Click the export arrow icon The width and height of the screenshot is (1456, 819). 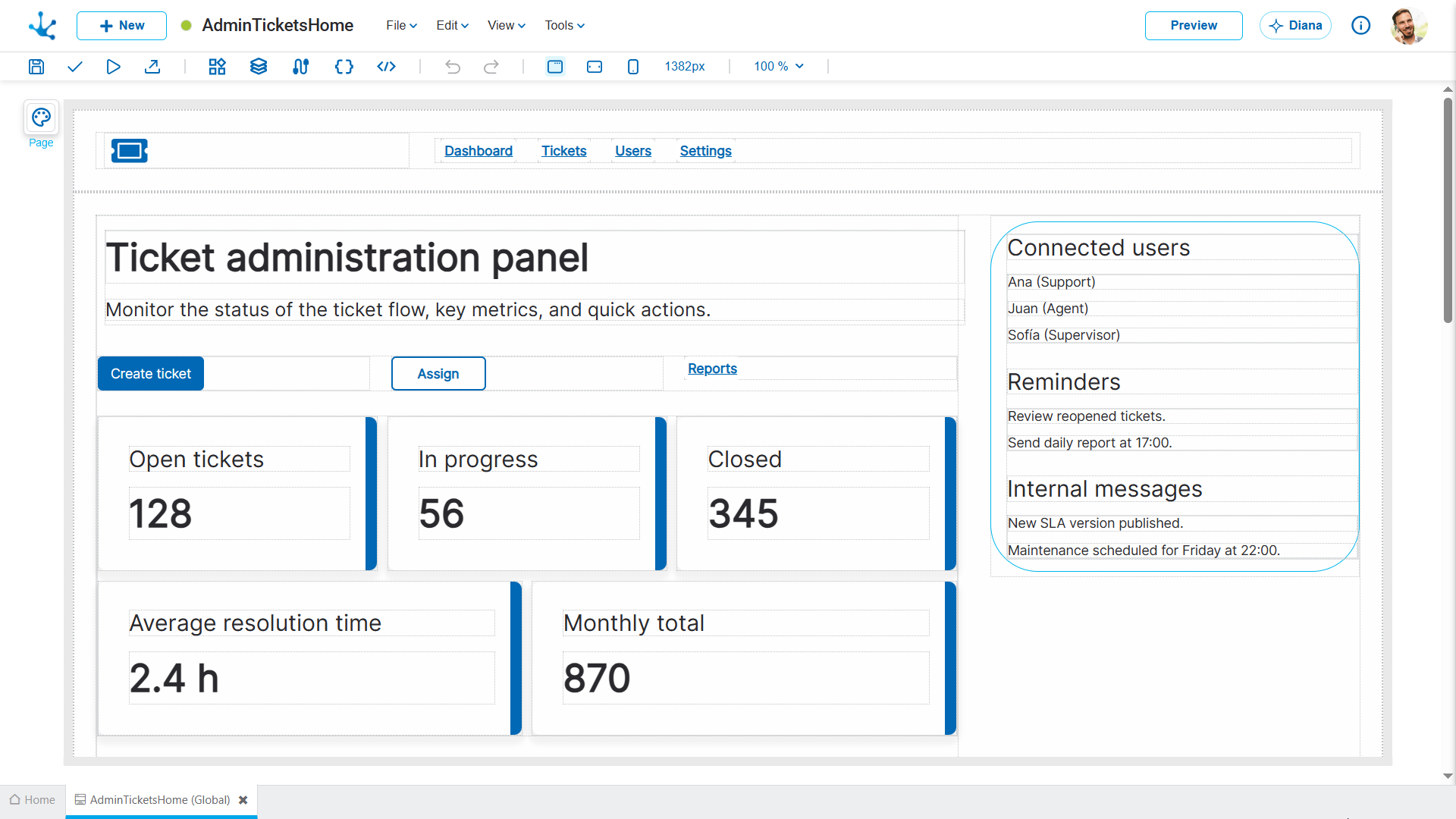pyautogui.click(x=152, y=67)
